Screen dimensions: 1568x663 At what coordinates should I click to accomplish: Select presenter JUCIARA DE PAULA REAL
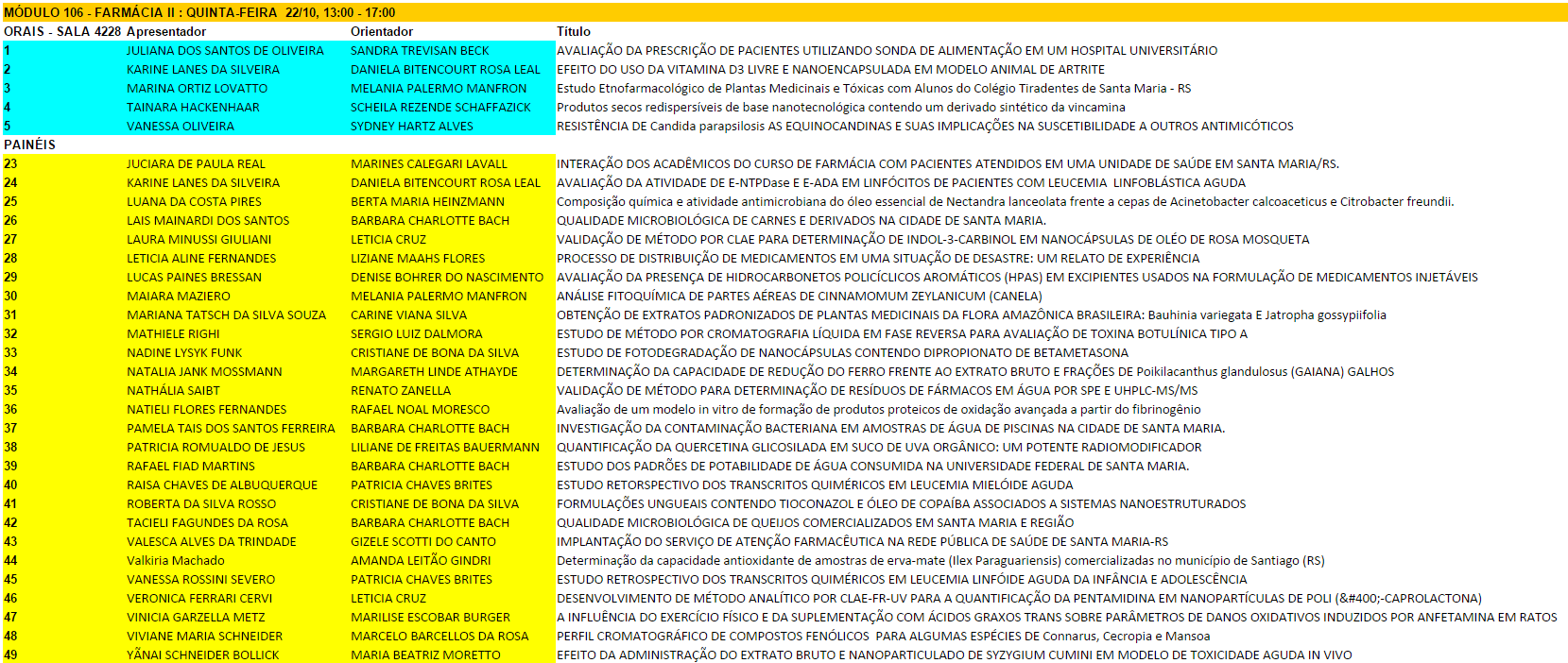point(197,163)
